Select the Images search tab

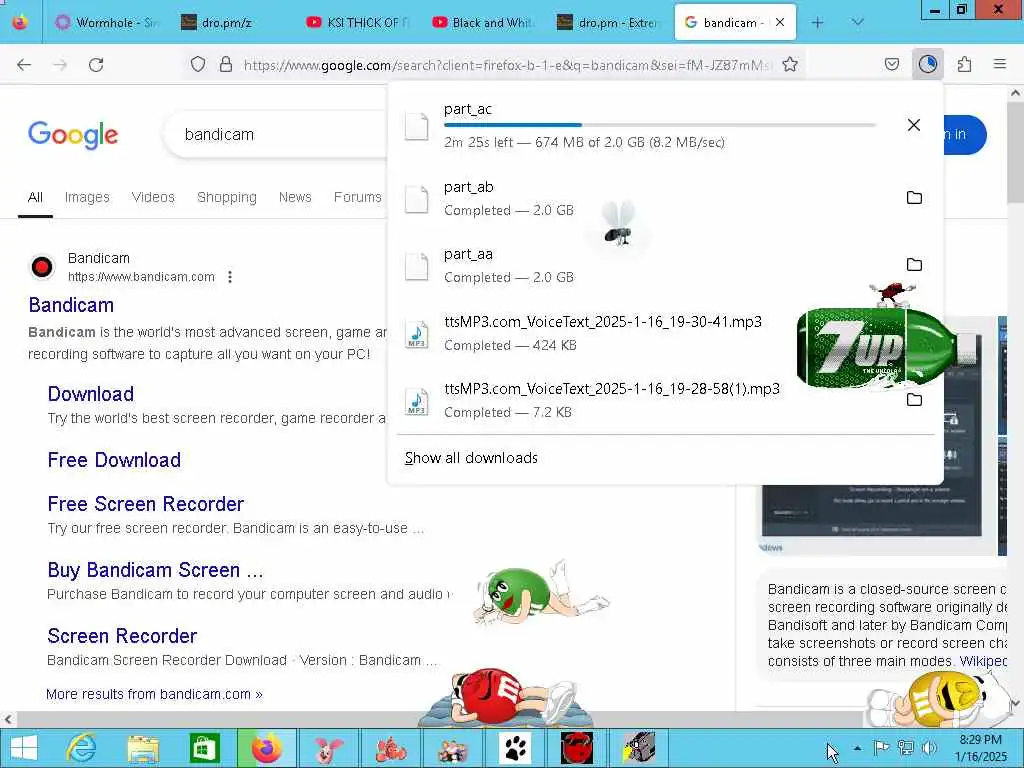point(87,197)
